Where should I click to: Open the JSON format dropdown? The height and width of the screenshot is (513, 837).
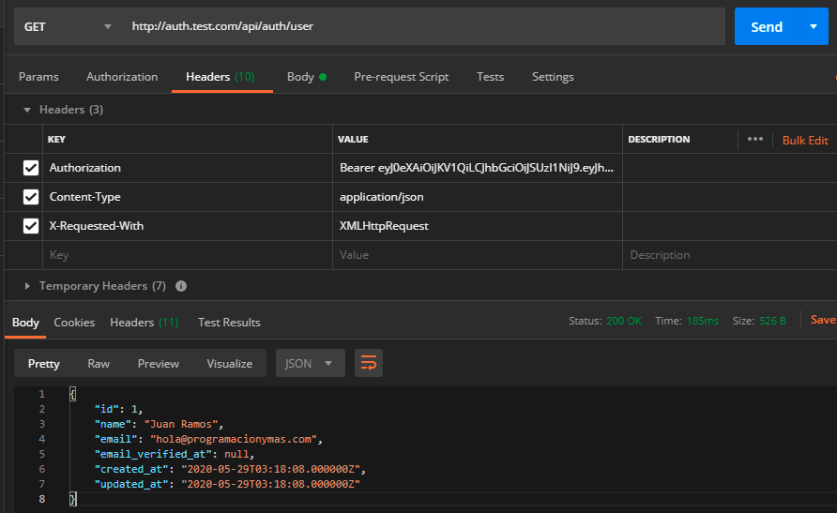pos(310,364)
